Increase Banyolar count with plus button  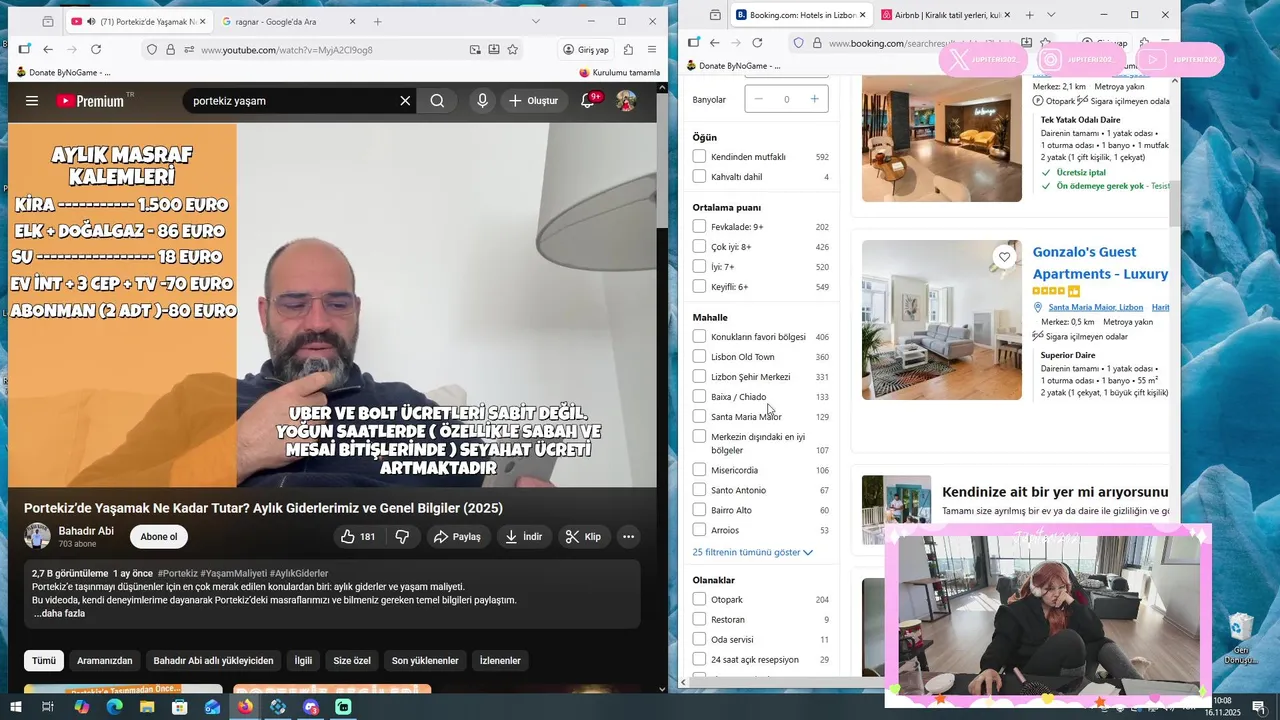[x=814, y=99]
